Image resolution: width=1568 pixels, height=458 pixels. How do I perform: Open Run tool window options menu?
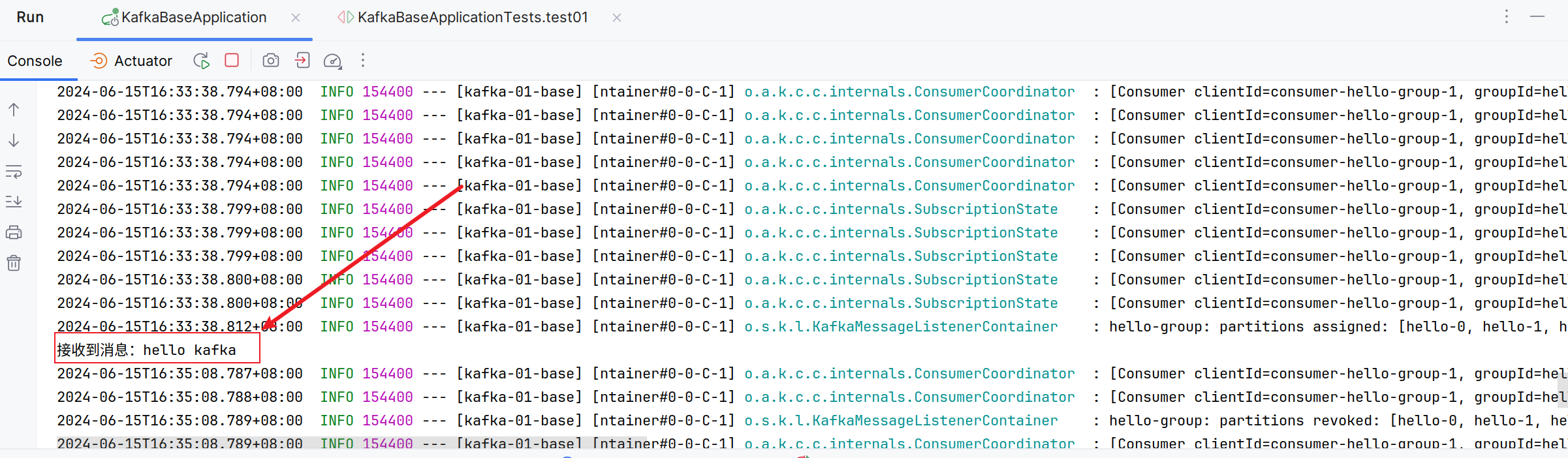click(1507, 17)
